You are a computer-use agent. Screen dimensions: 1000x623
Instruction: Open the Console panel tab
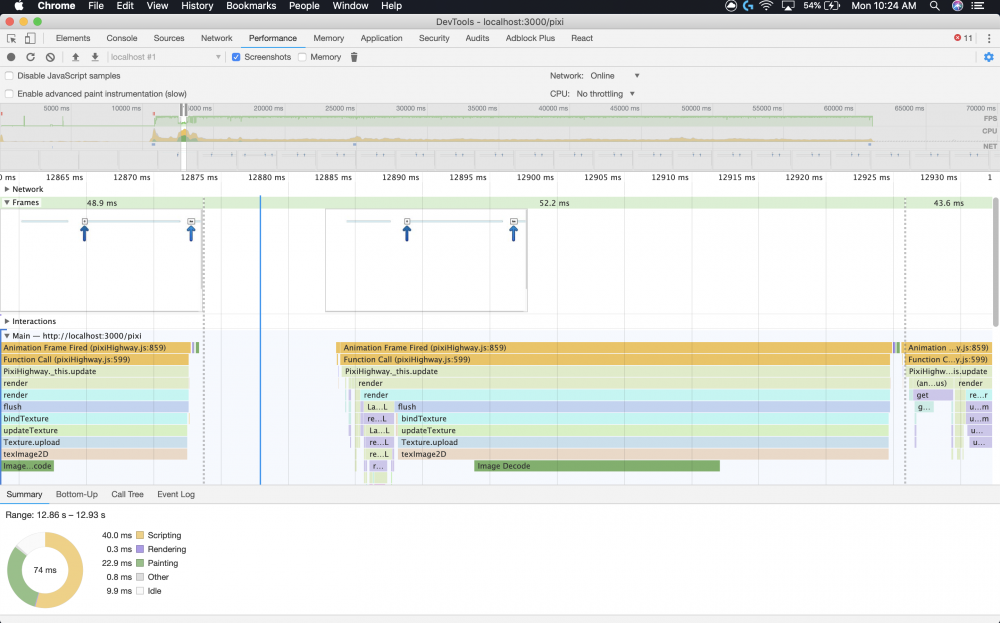122,38
